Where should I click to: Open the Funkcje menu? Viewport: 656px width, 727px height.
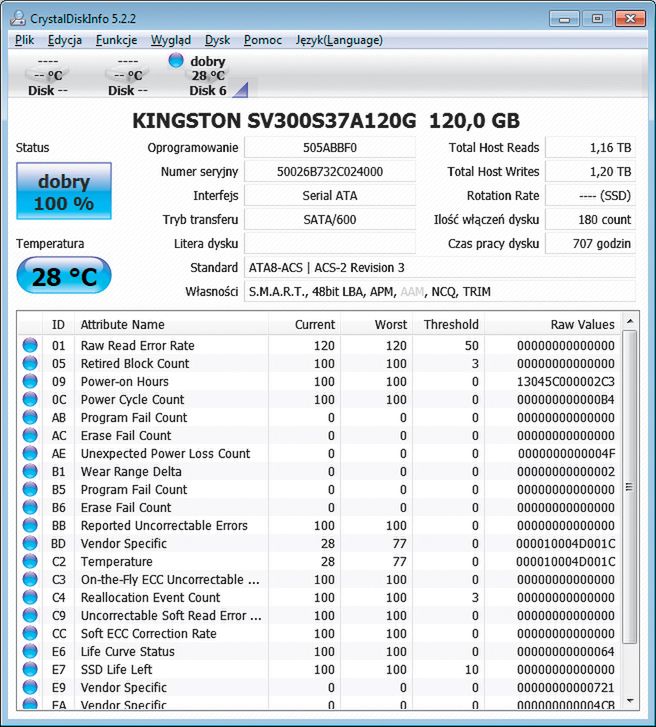point(116,40)
